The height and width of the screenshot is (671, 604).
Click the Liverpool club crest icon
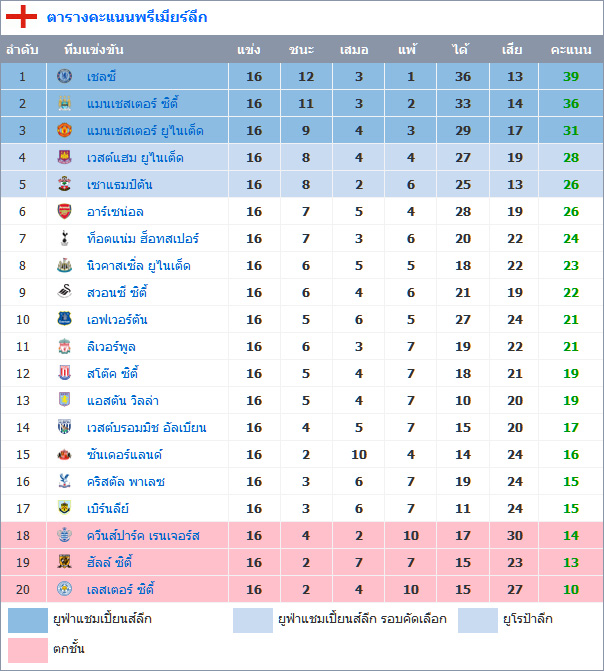pyautogui.click(x=65, y=346)
